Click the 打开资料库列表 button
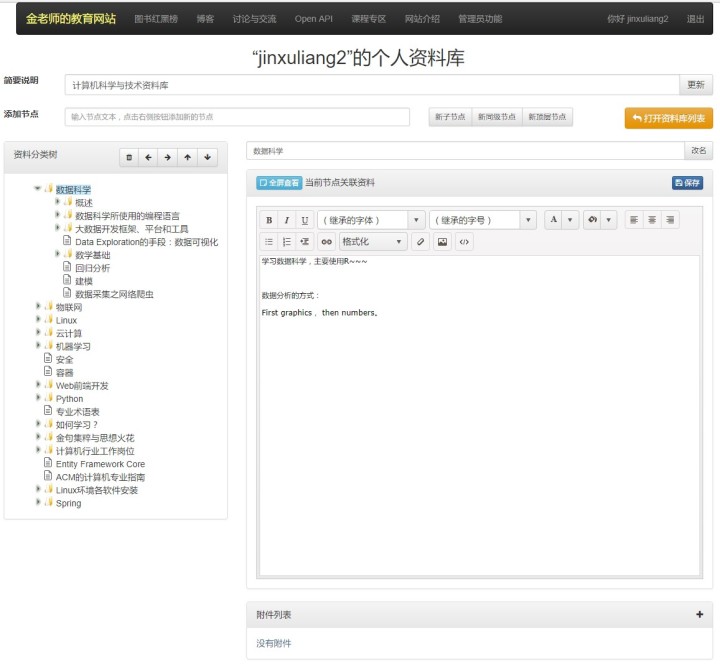The image size is (720, 665). (x=668, y=118)
